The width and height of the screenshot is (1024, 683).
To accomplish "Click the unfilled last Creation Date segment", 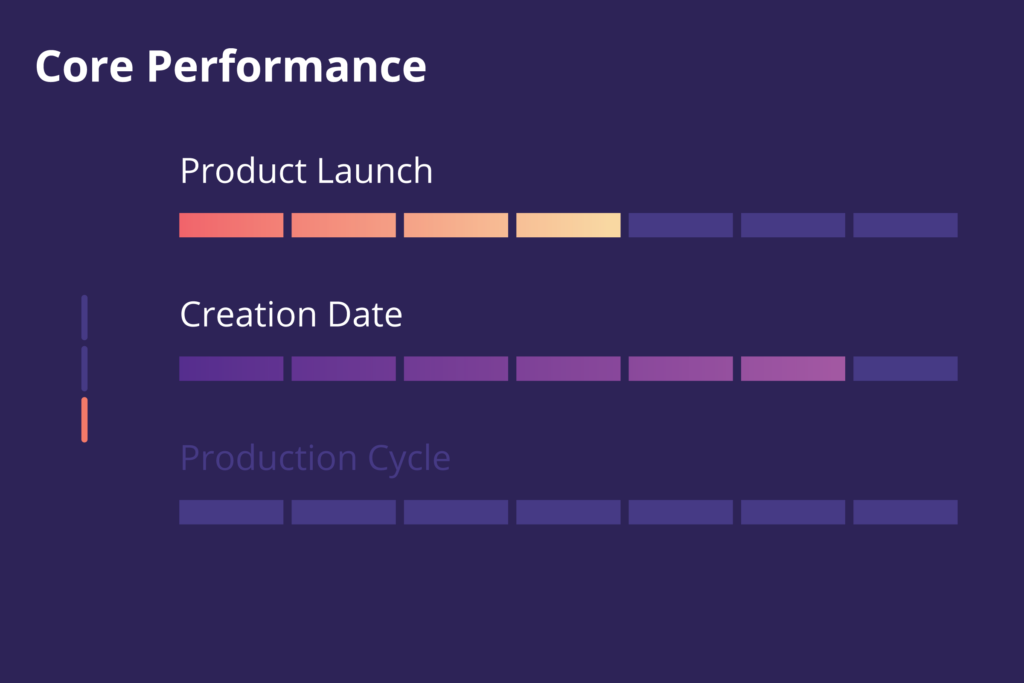I will point(905,369).
